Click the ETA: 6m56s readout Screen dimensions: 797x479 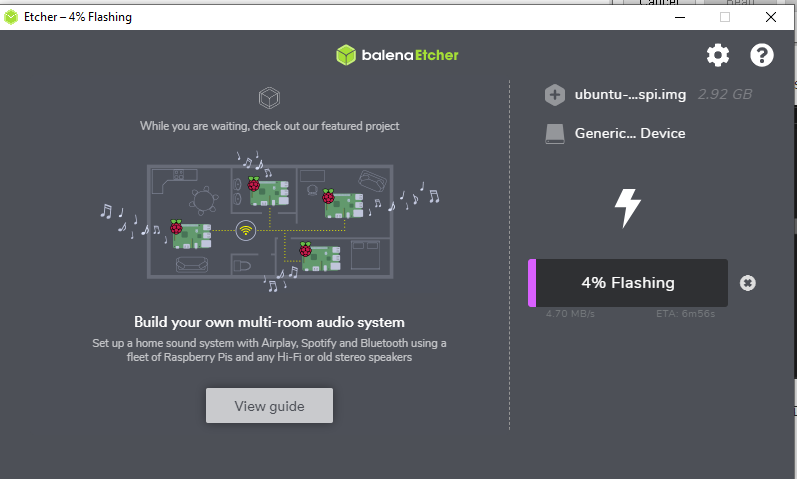(x=685, y=314)
